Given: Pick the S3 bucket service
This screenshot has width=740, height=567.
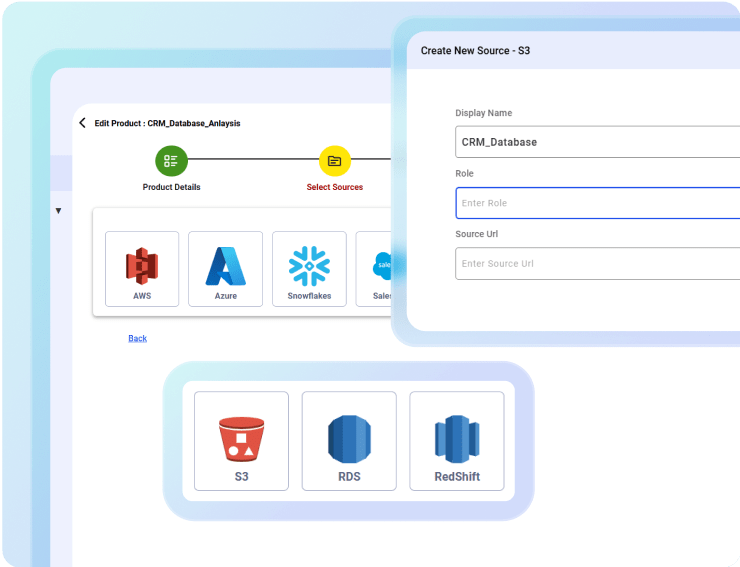Looking at the screenshot, I should pos(241,441).
